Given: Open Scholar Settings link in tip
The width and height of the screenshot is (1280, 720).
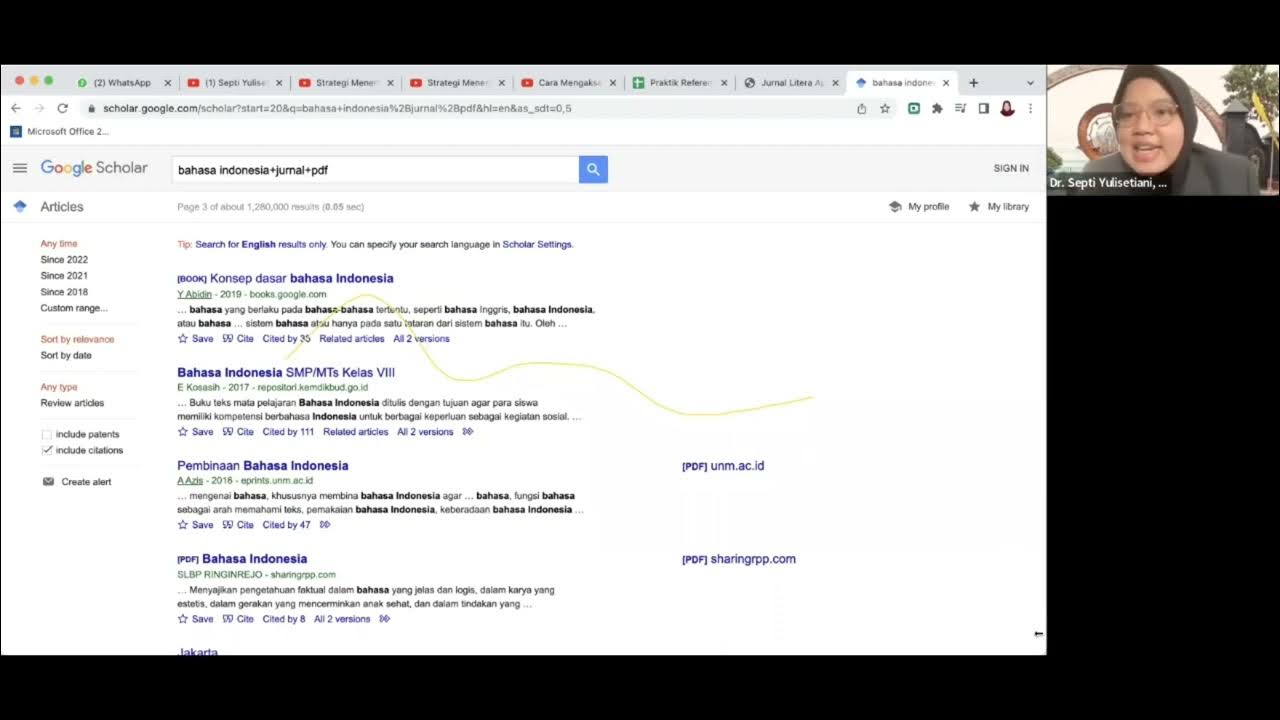Looking at the screenshot, I should point(537,244).
